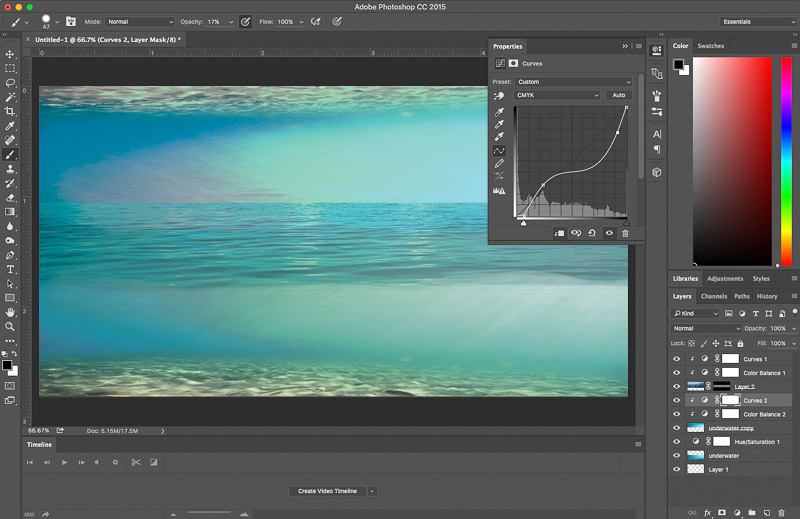Select the Blur tool

[x=10, y=226]
